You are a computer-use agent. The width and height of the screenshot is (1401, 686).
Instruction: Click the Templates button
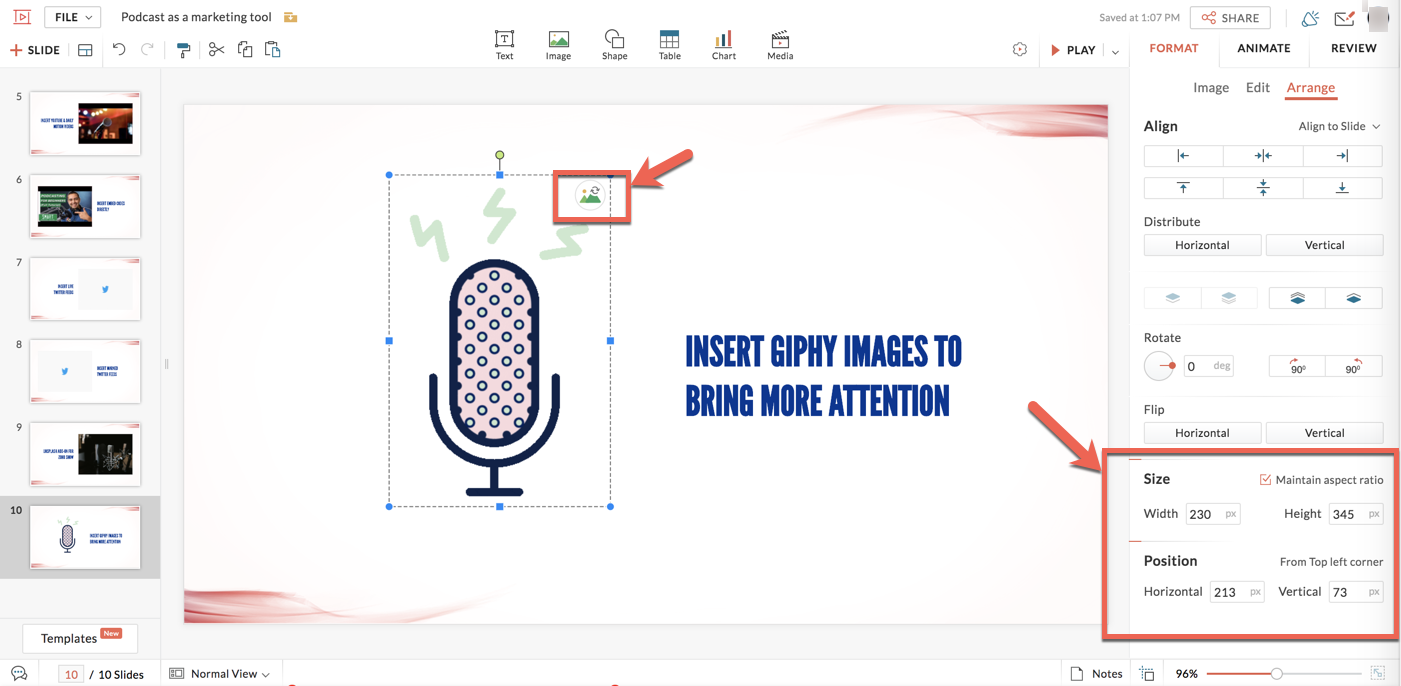coord(80,638)
